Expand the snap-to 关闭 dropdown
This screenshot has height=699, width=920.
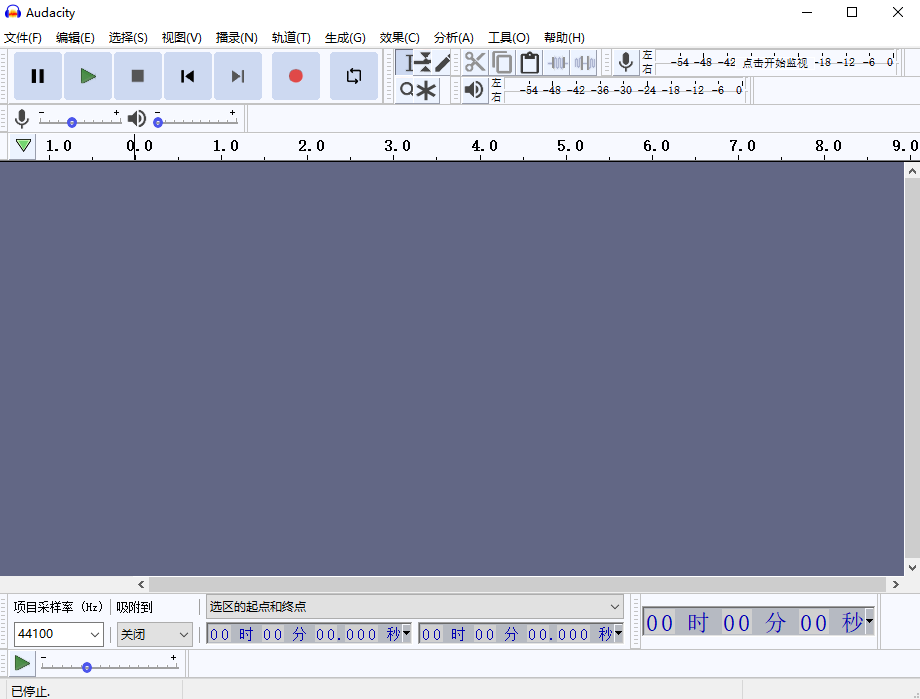[x=155, y=634]
